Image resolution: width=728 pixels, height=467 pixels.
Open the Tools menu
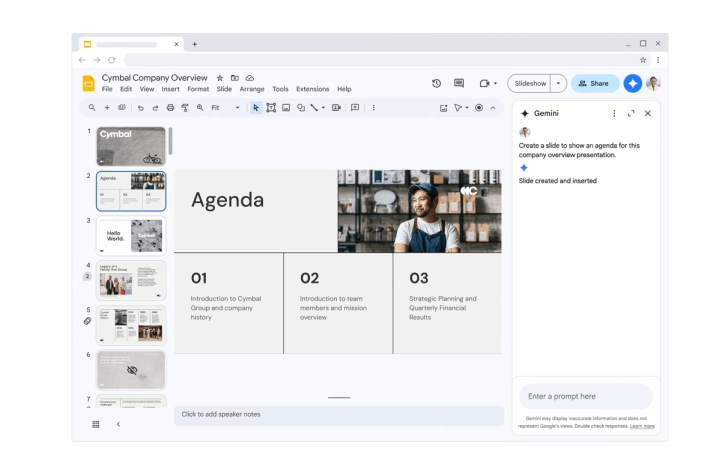tap(280, 89)
